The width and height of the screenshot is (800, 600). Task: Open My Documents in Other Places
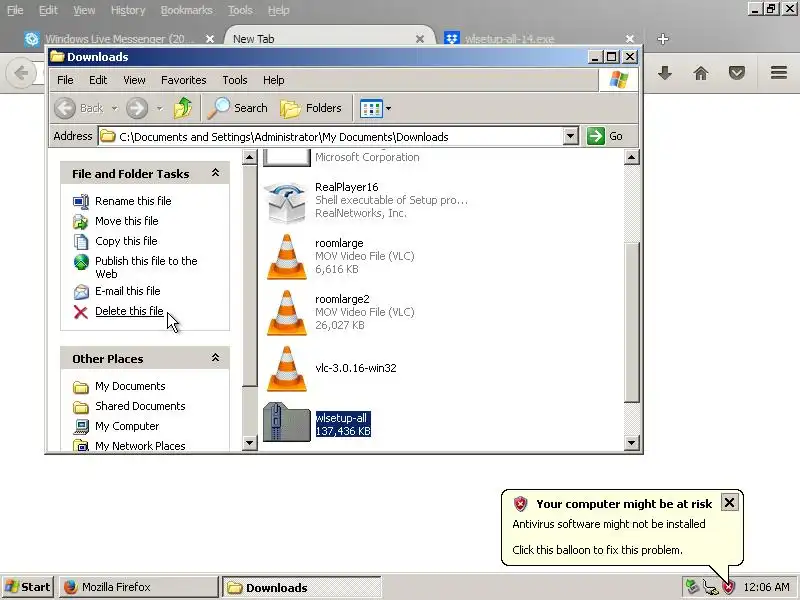pyautogui.click(x=130, y=386)
